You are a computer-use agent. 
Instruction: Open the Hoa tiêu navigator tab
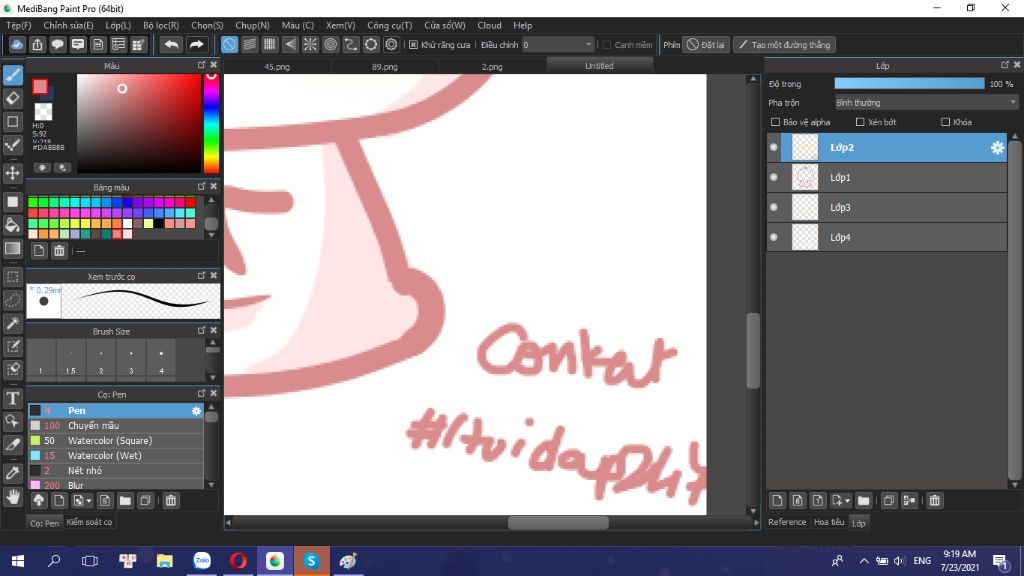tap(829, 522)
